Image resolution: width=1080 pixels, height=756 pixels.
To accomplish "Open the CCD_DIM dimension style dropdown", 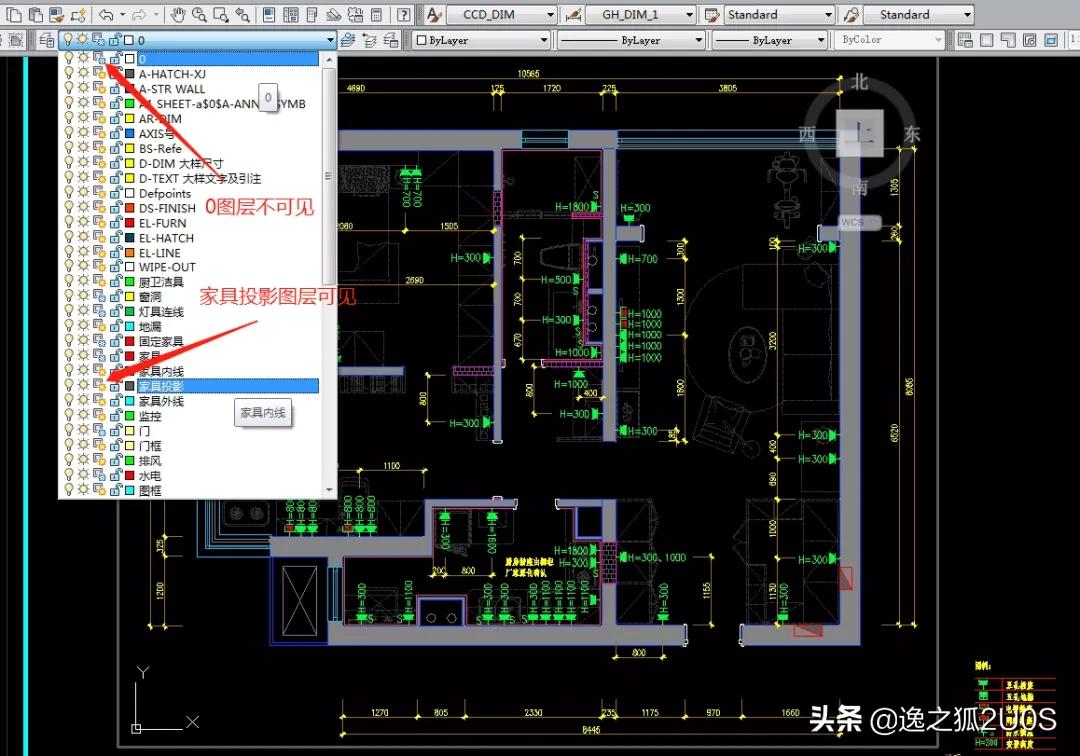I will [x=550, y=15].
